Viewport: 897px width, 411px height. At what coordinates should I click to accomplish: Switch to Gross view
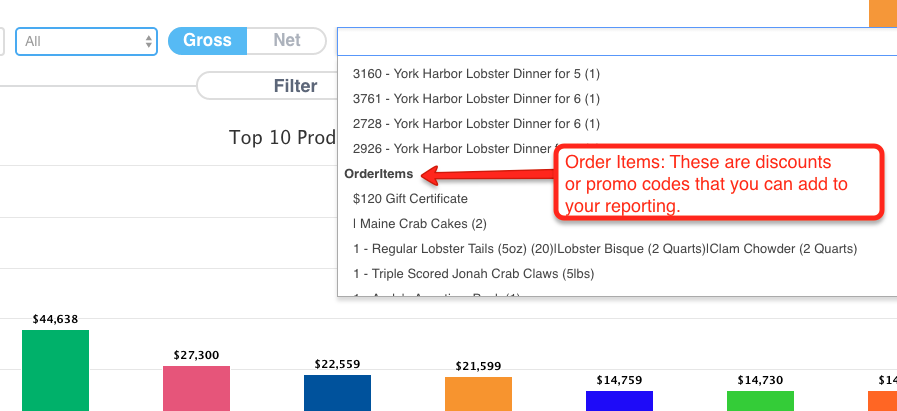click(207, 41)
